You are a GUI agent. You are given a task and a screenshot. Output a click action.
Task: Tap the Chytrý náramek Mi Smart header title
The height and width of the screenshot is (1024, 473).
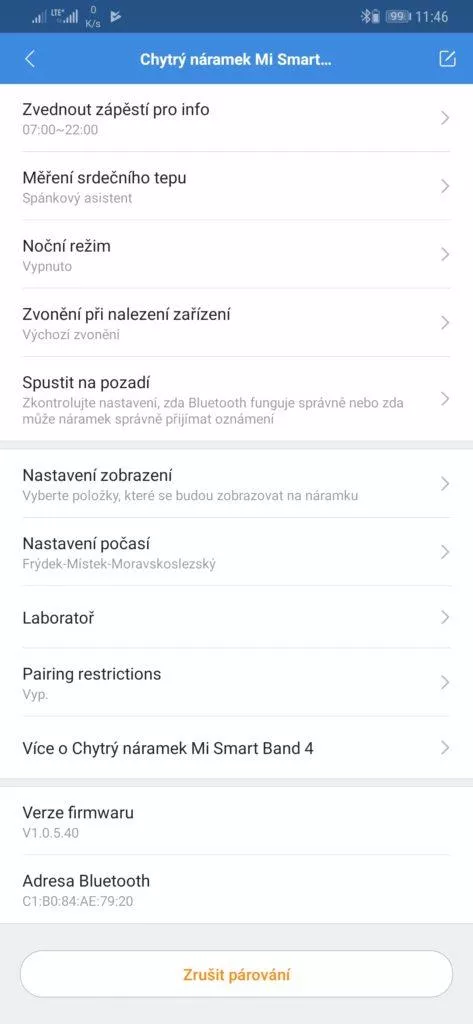pos(236,59)
